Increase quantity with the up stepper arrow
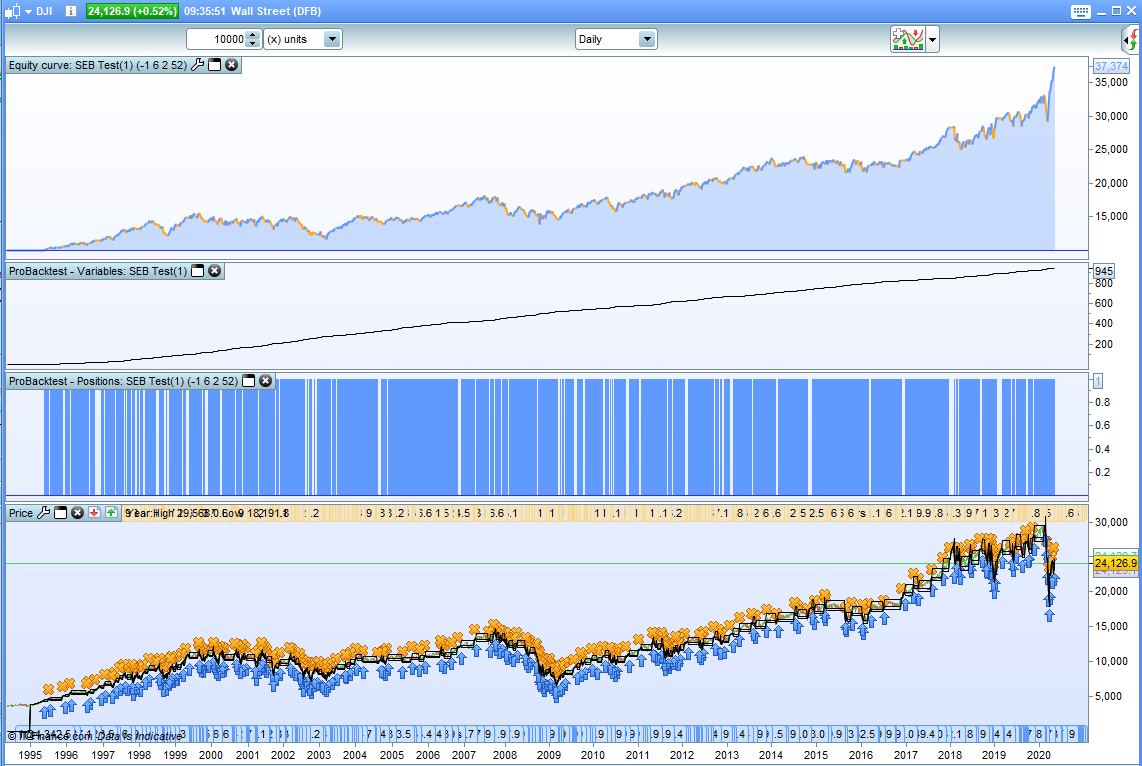The image size is (1142, 766). 253,35
